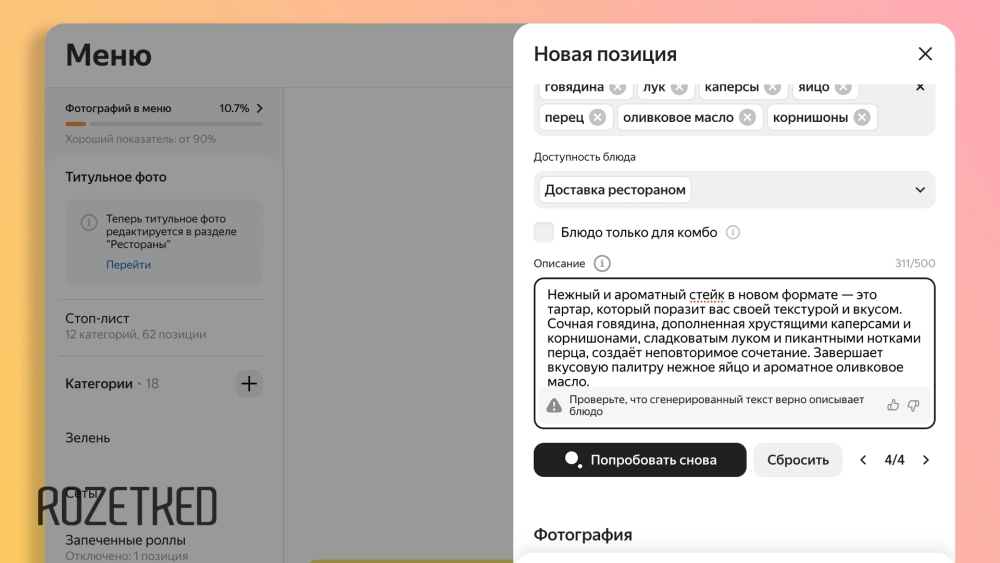This screenshot has width=1000, height=563.
Task: Click info icon beside combo-only checkbox
Action: pos(733,232)
